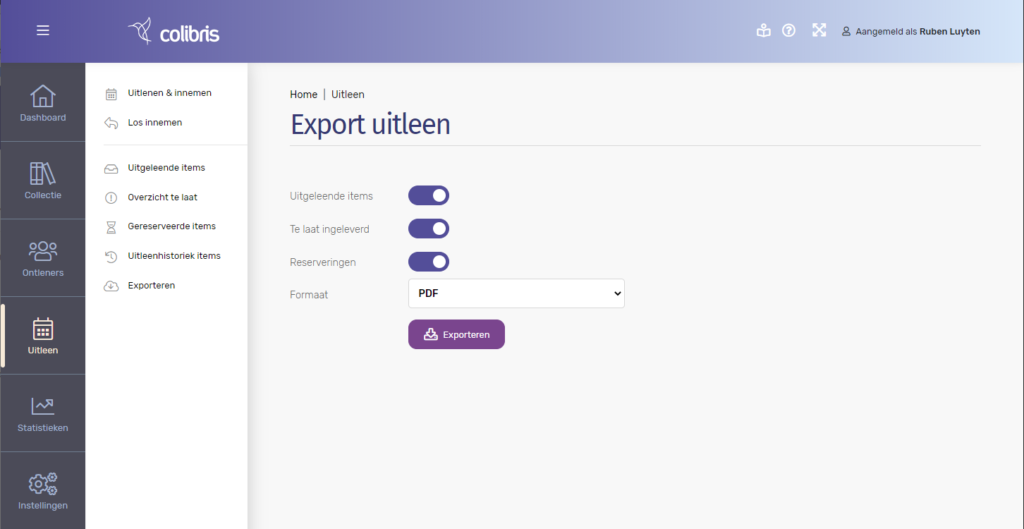The height and width of the screenshot is (529, 1024).
Task: Select the Uitleen calendar icon
Action: pos(43,329)
